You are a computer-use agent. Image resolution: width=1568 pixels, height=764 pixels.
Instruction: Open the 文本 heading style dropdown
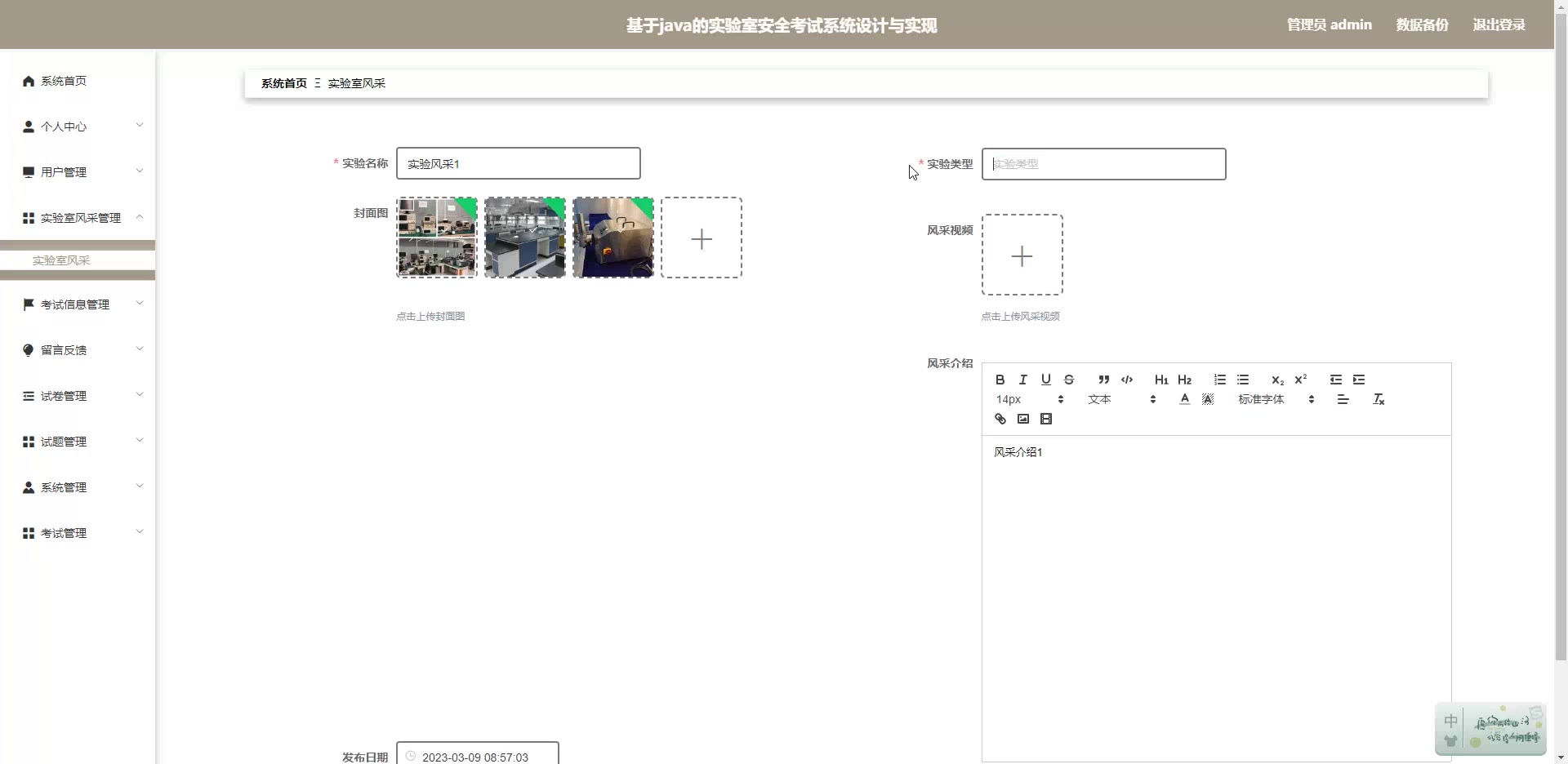coord(1121,399)
